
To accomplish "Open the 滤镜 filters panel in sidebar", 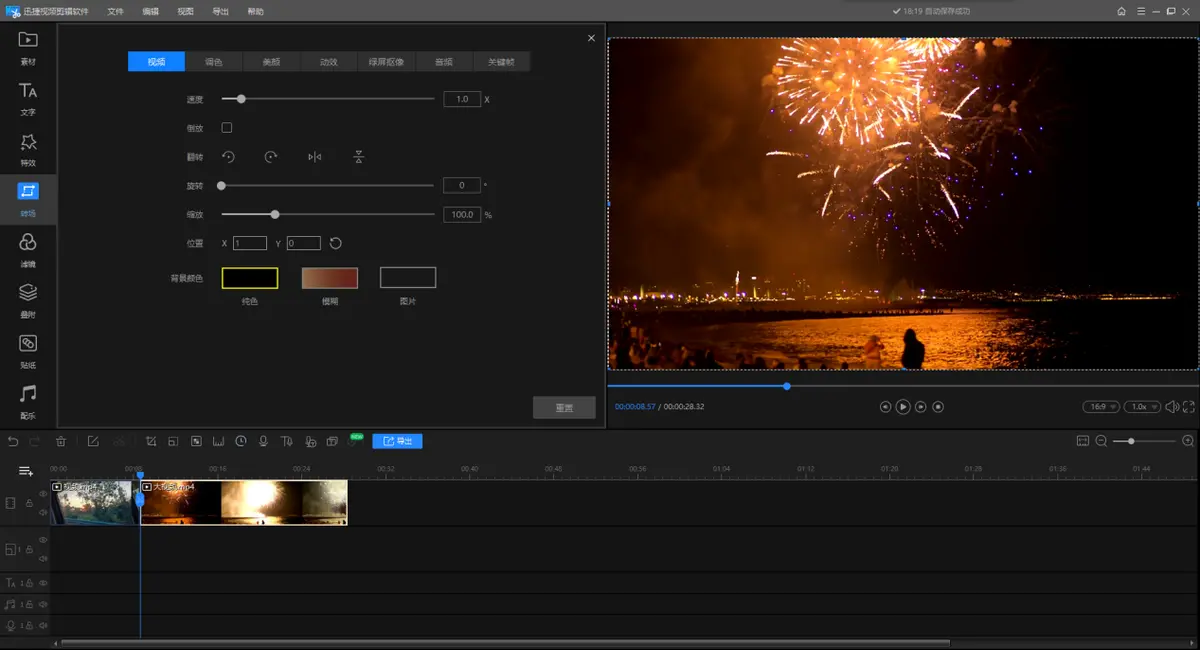I will 28,249.
